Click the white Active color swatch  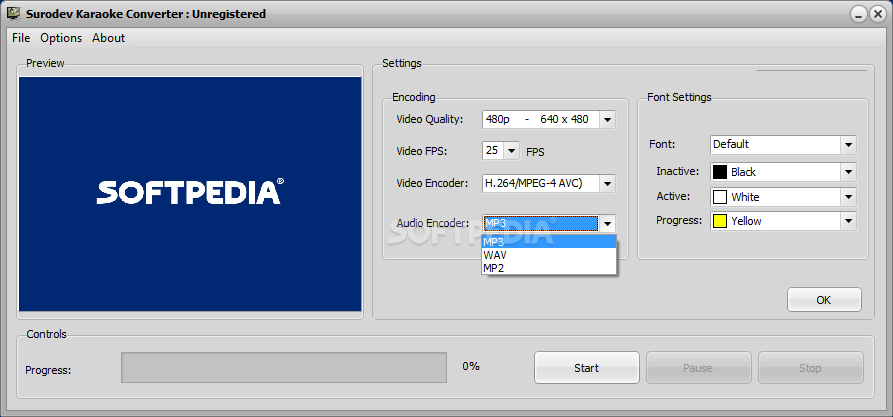point(720,197)
